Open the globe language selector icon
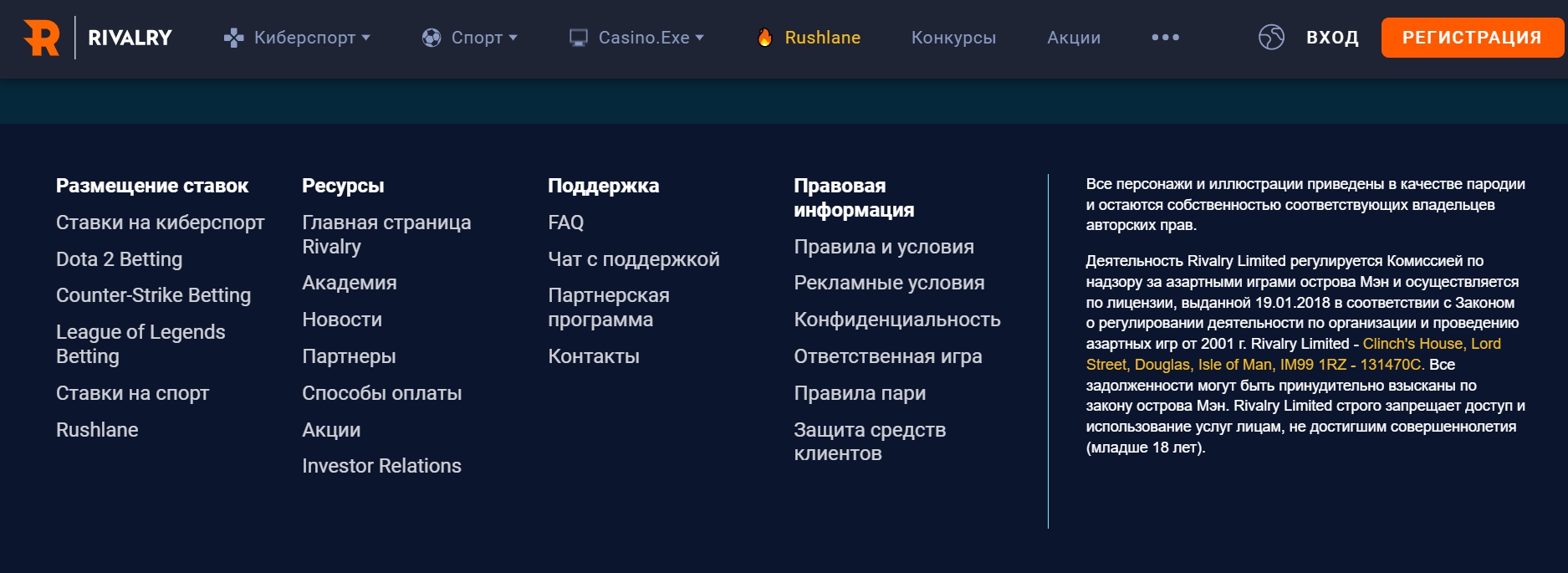Screen dimensions: 1568x573 (1271, 37)
